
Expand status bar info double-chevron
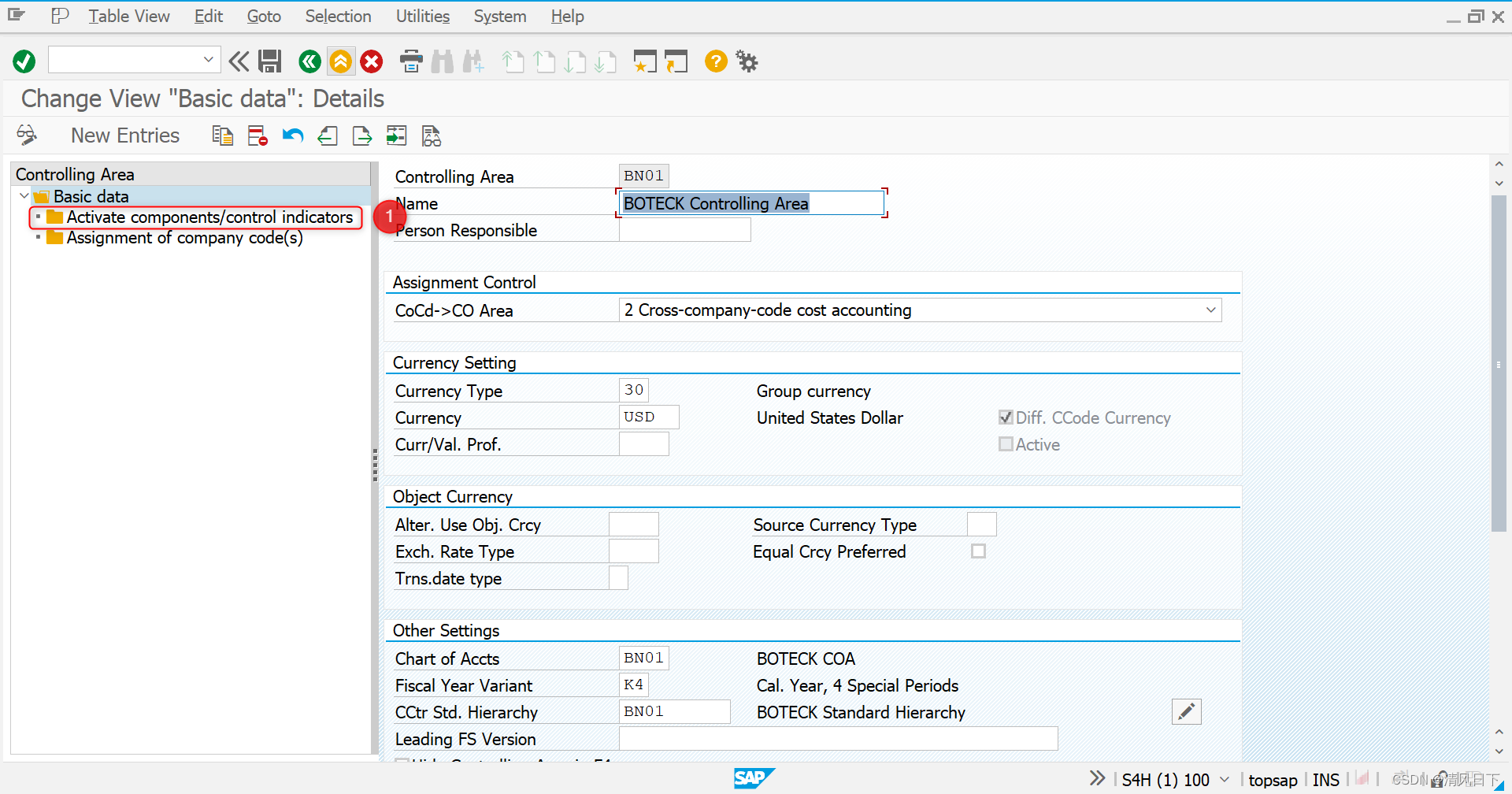click(x=1097, y=779)
